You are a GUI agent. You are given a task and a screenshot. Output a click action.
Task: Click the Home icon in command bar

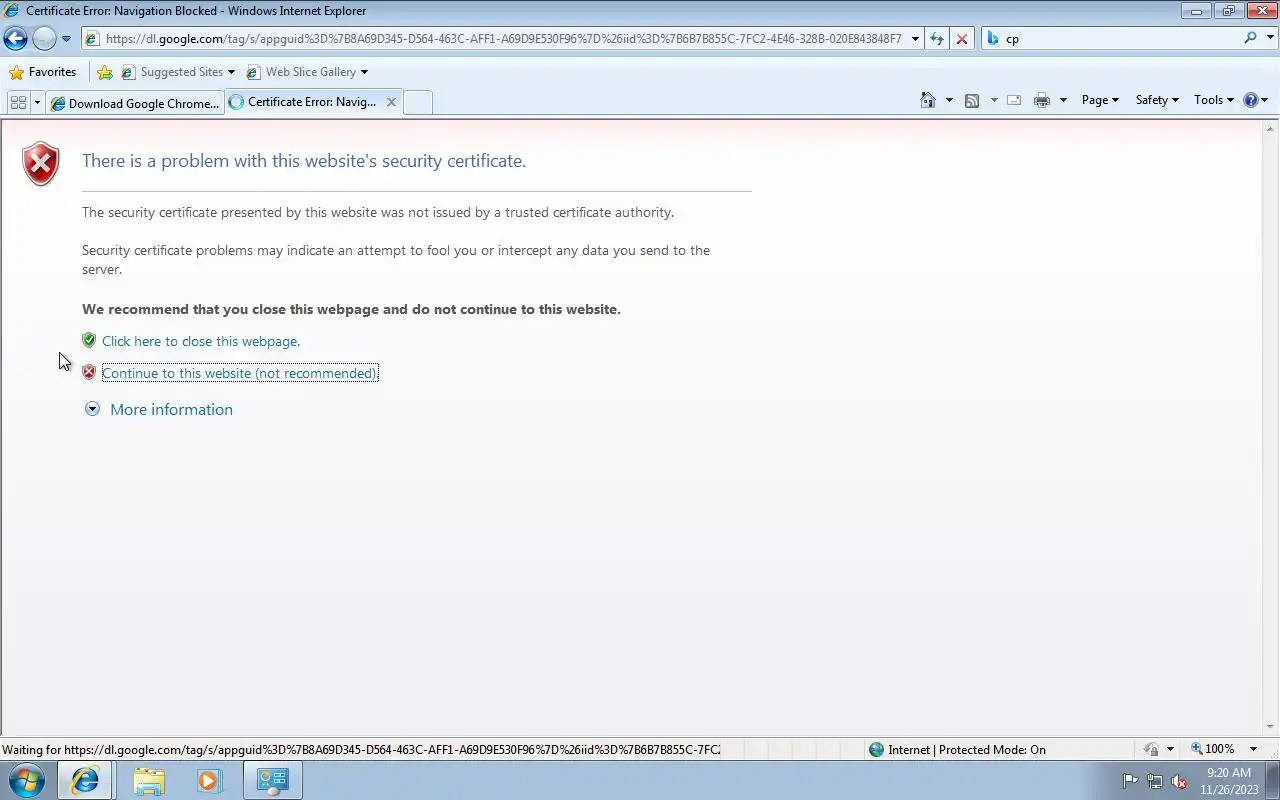[x=928, y=100]
